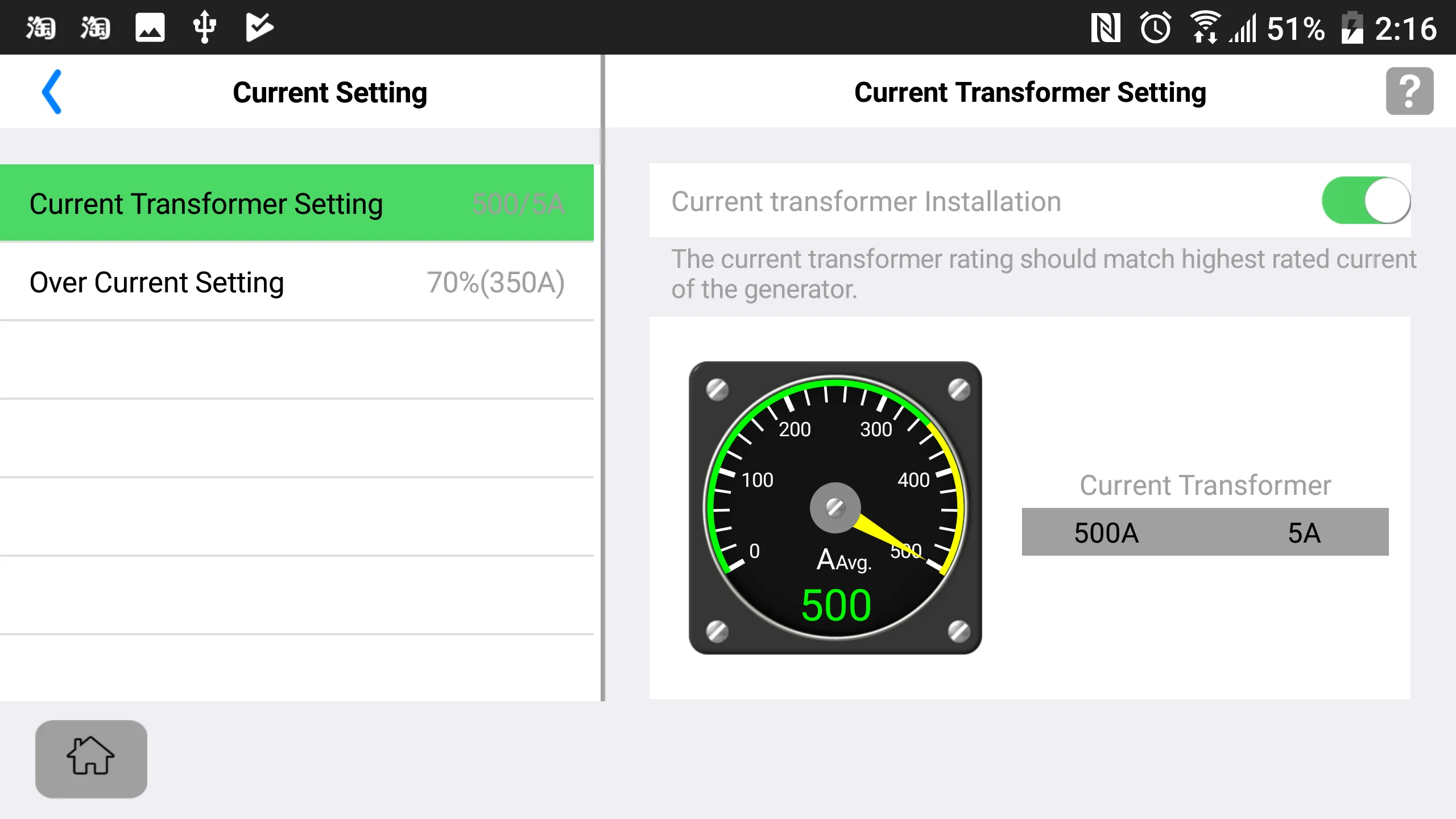Tap the back navigation arrow icon
This screenshot has height=819, width=1456.
click(52, 91)
